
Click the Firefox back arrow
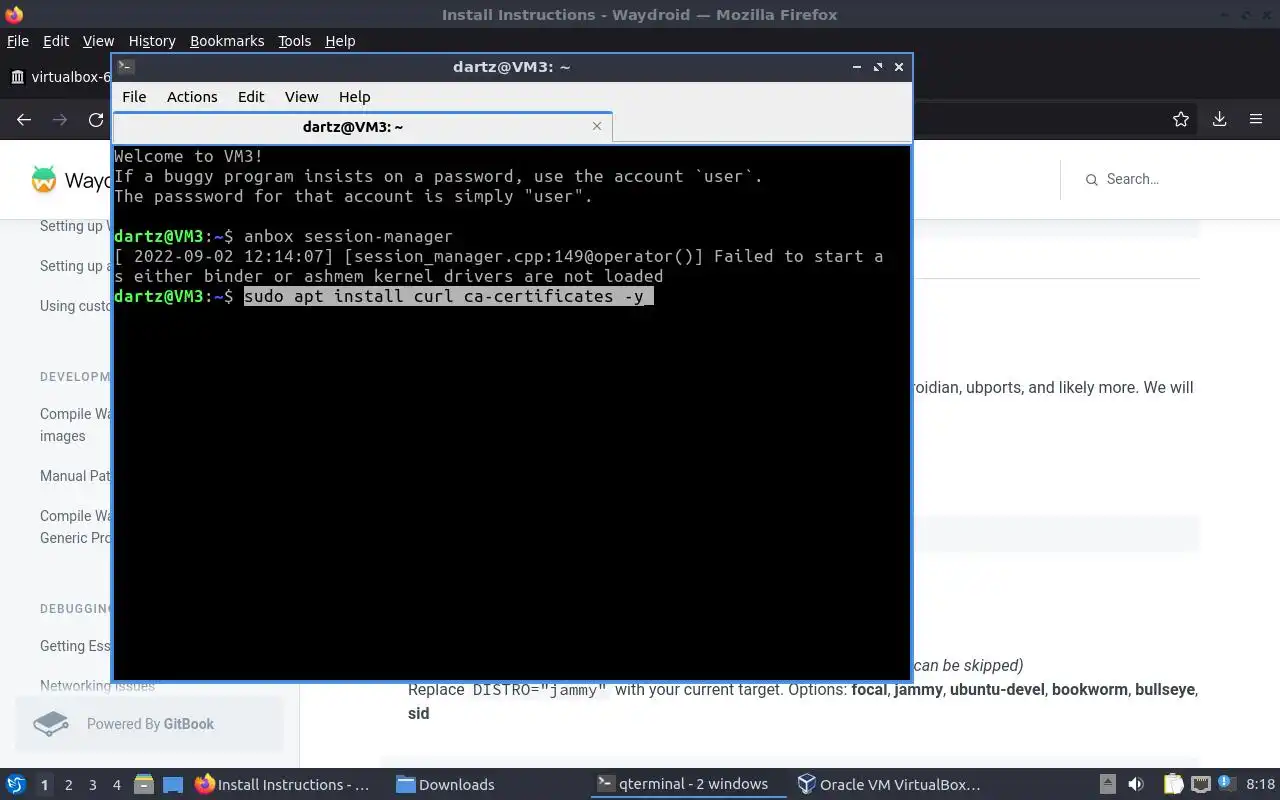[x=24, y=119]
